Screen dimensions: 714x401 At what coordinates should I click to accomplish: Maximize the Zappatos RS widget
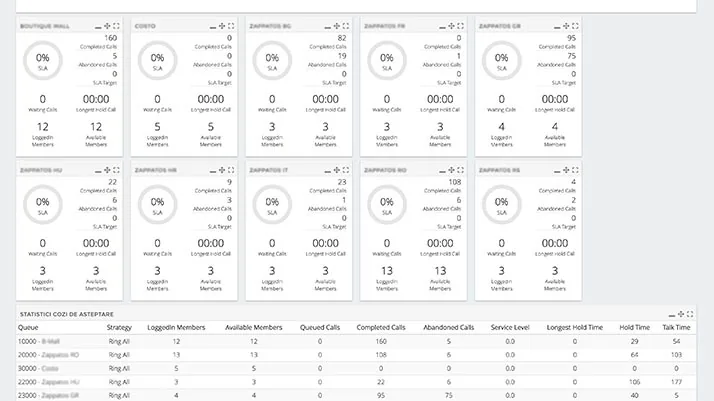click(x=576, y=170)
